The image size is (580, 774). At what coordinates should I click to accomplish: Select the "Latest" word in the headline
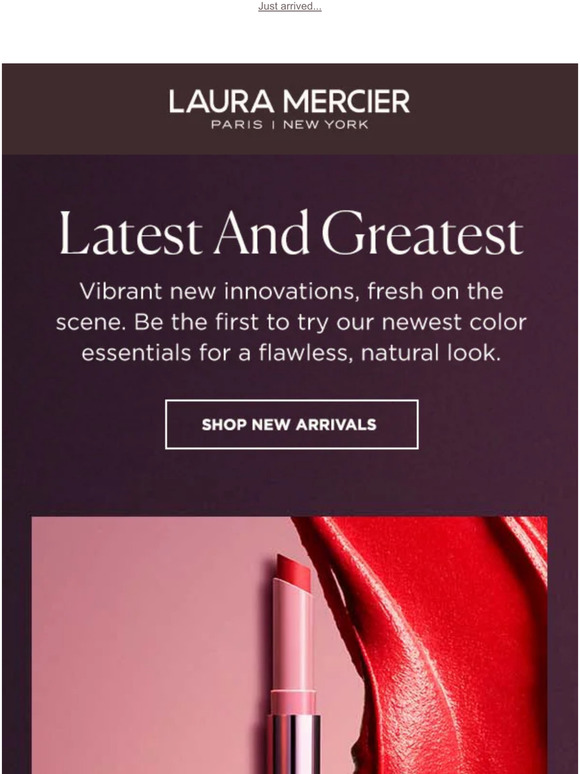(131, 233)
